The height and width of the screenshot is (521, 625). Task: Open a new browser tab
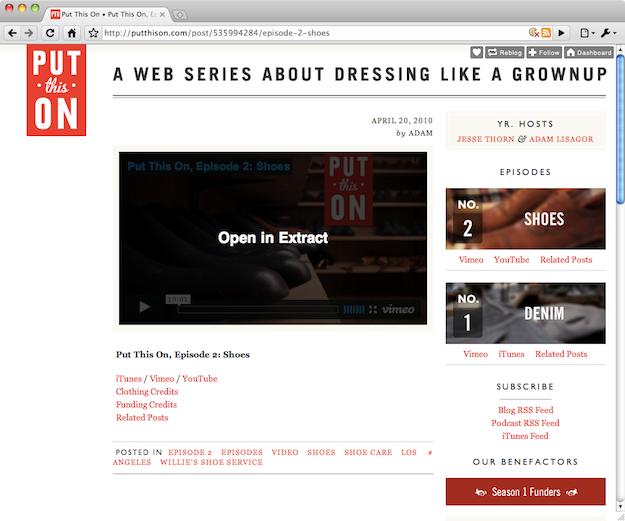tap(179, 14)
